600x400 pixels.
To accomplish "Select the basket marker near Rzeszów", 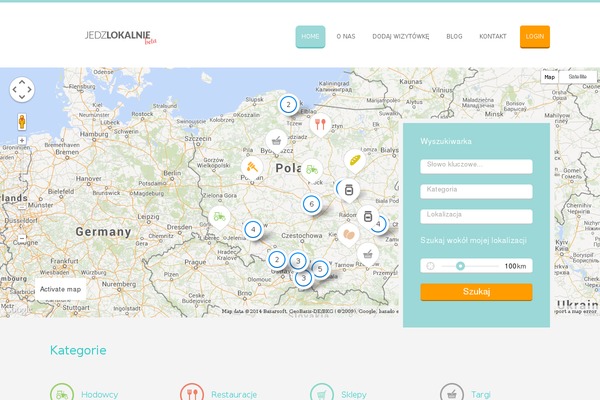I will 368,255.
